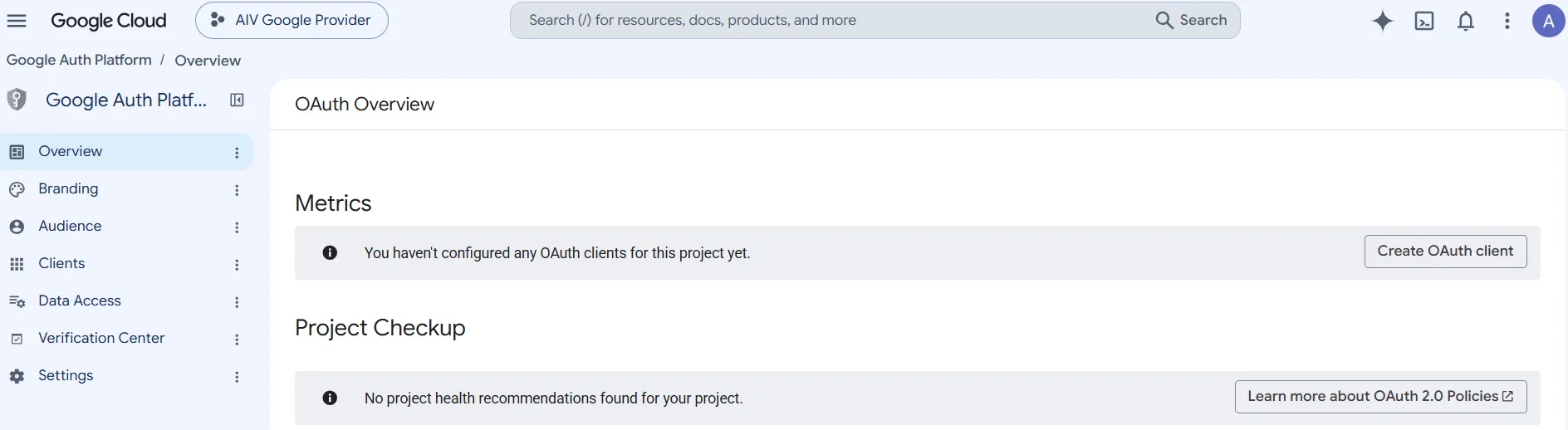Collapse the side panel with the hide-panel icon
The width and height of the screenshot is (1568, 430).
(x=237, y=100)
